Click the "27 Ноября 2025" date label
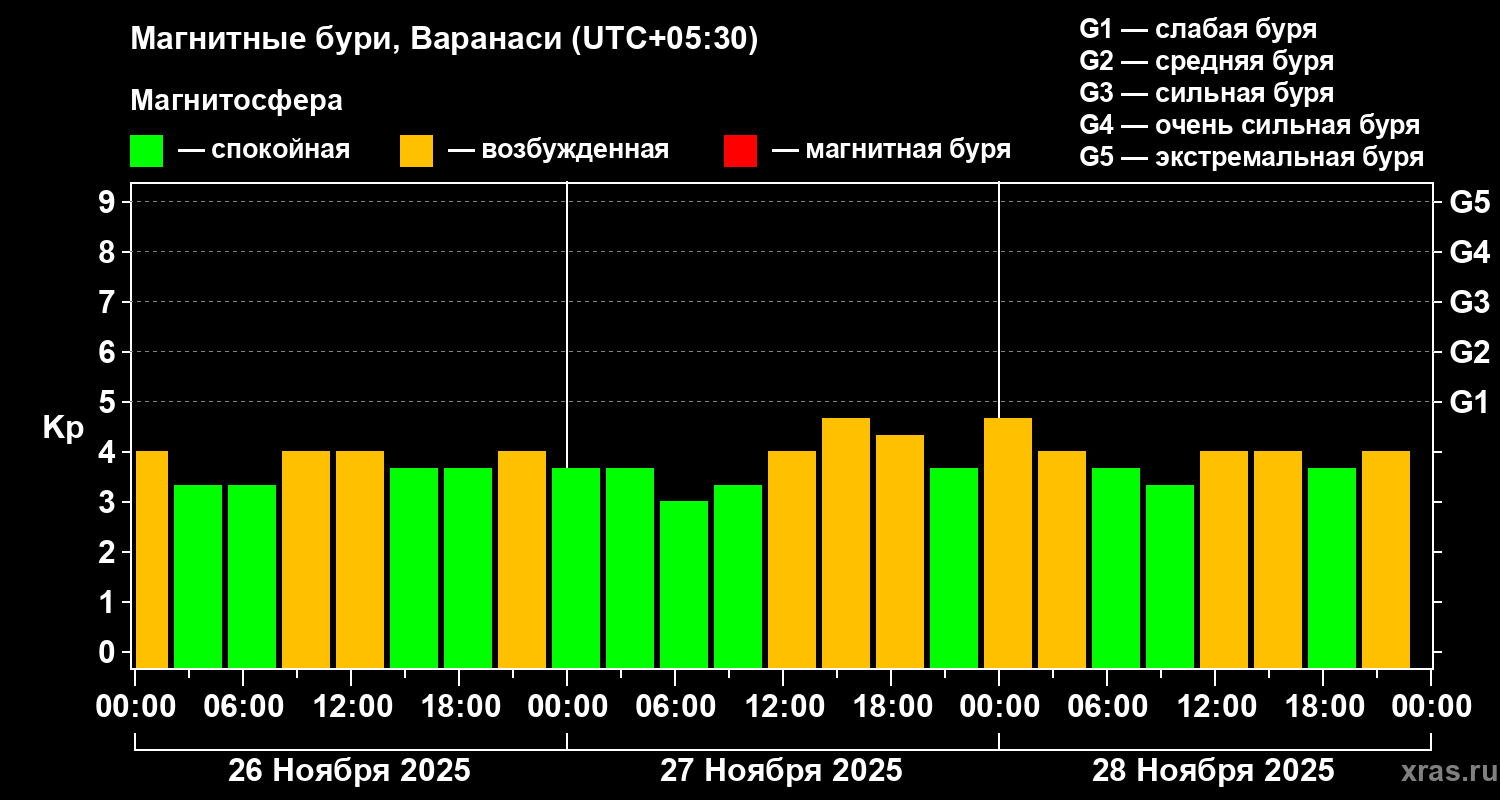 point(781,771)
